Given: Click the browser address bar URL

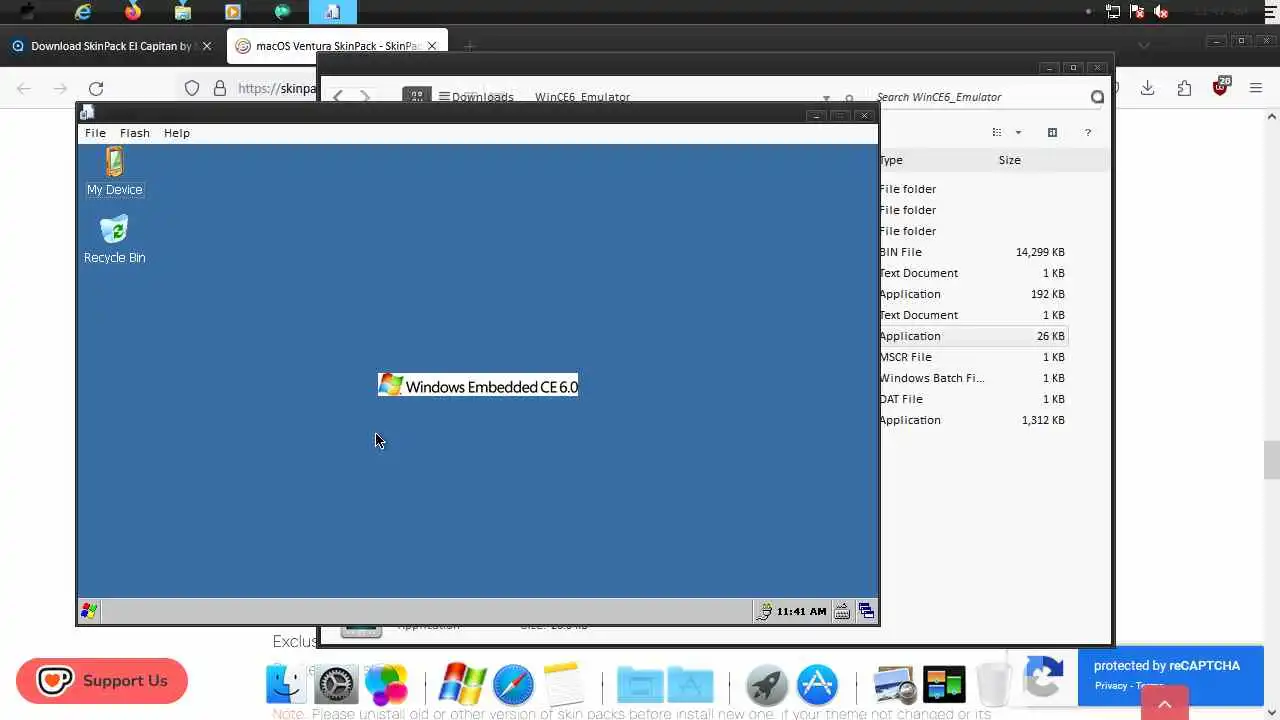Looking at the screenshot, I should 277,88.
